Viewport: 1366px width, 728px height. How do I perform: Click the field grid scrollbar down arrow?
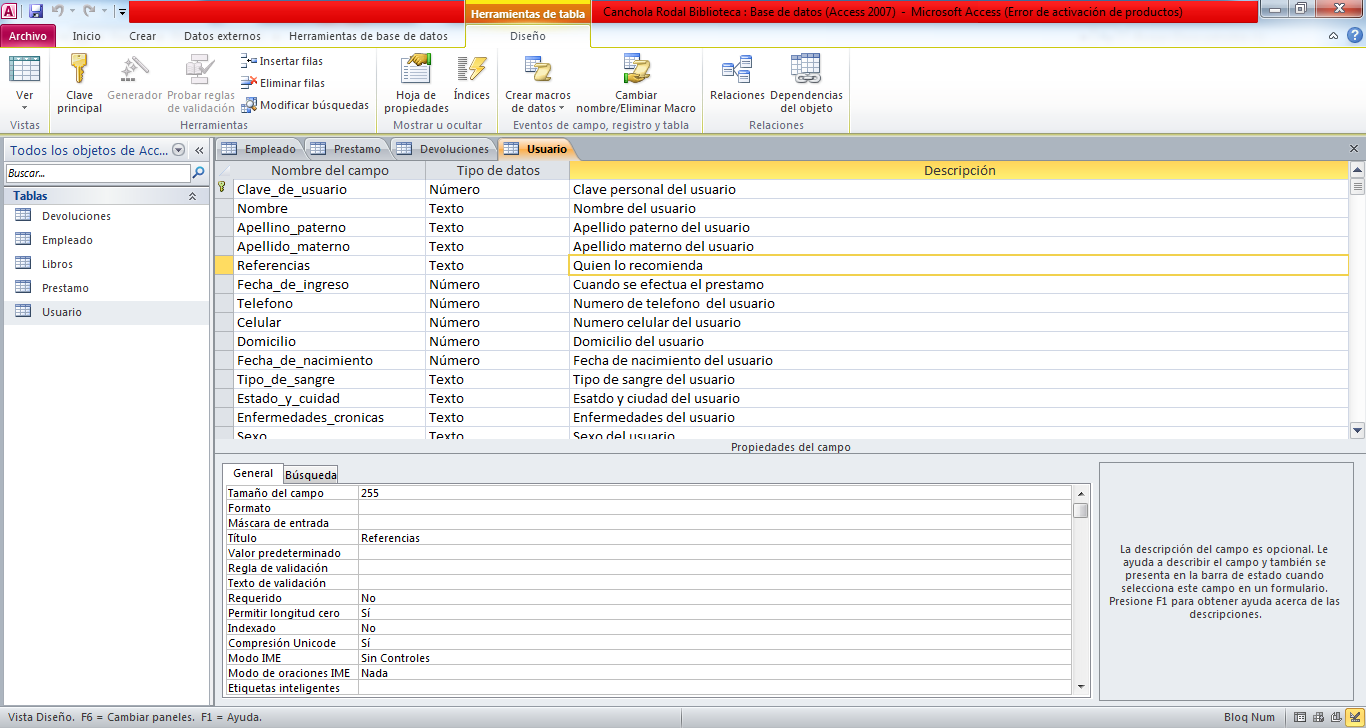[1357, 431]
